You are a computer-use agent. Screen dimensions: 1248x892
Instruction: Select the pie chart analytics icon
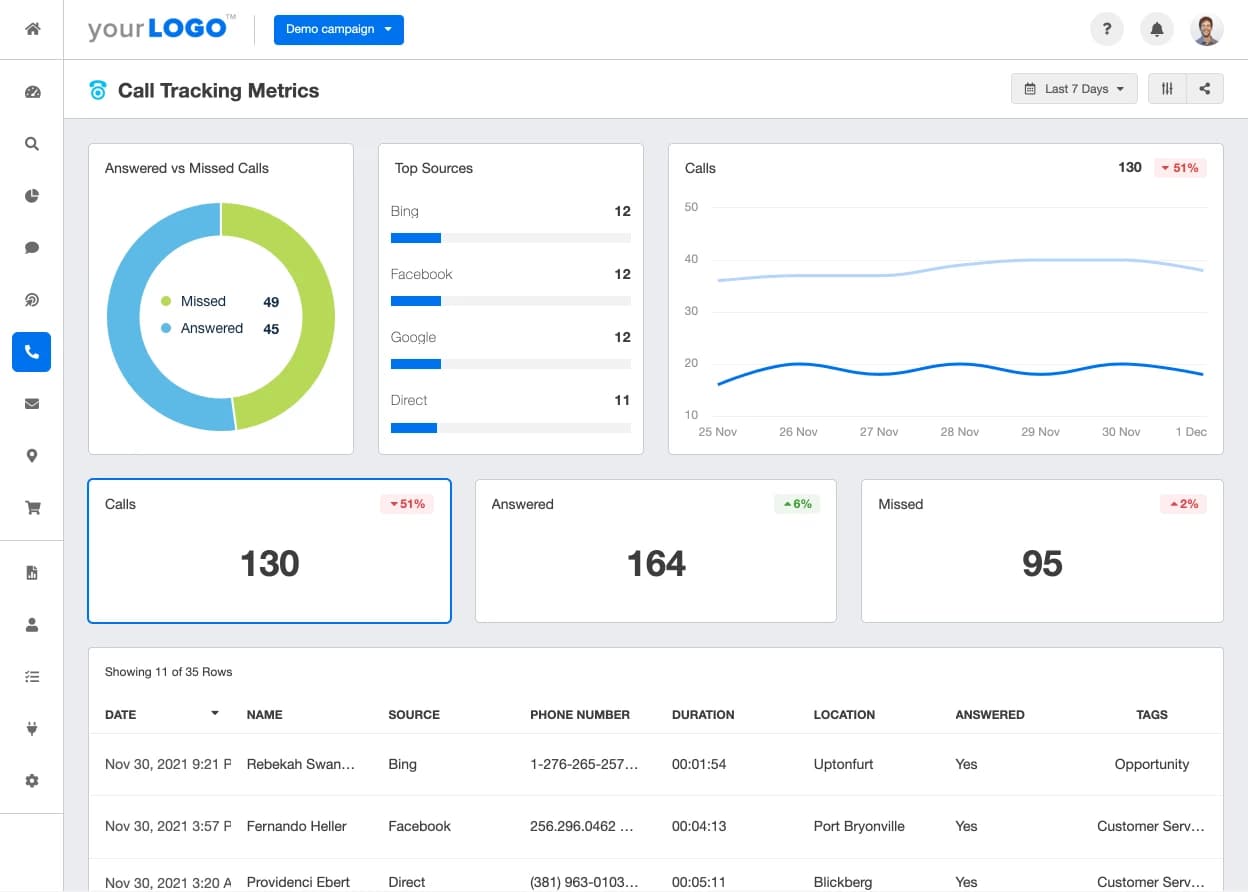click(31, 195)
